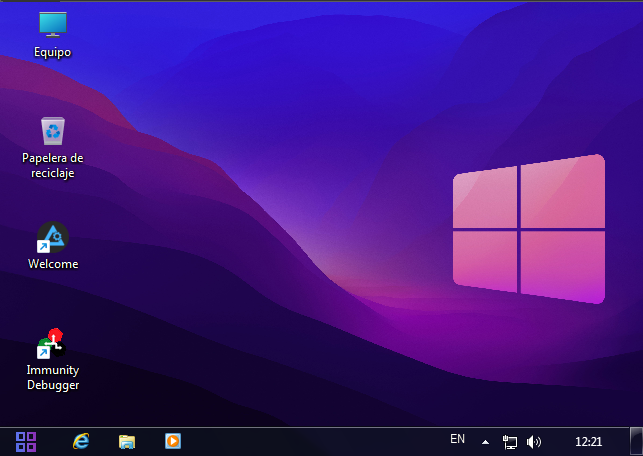
Task: Click the EN language indicator
Action: point(458,439)
